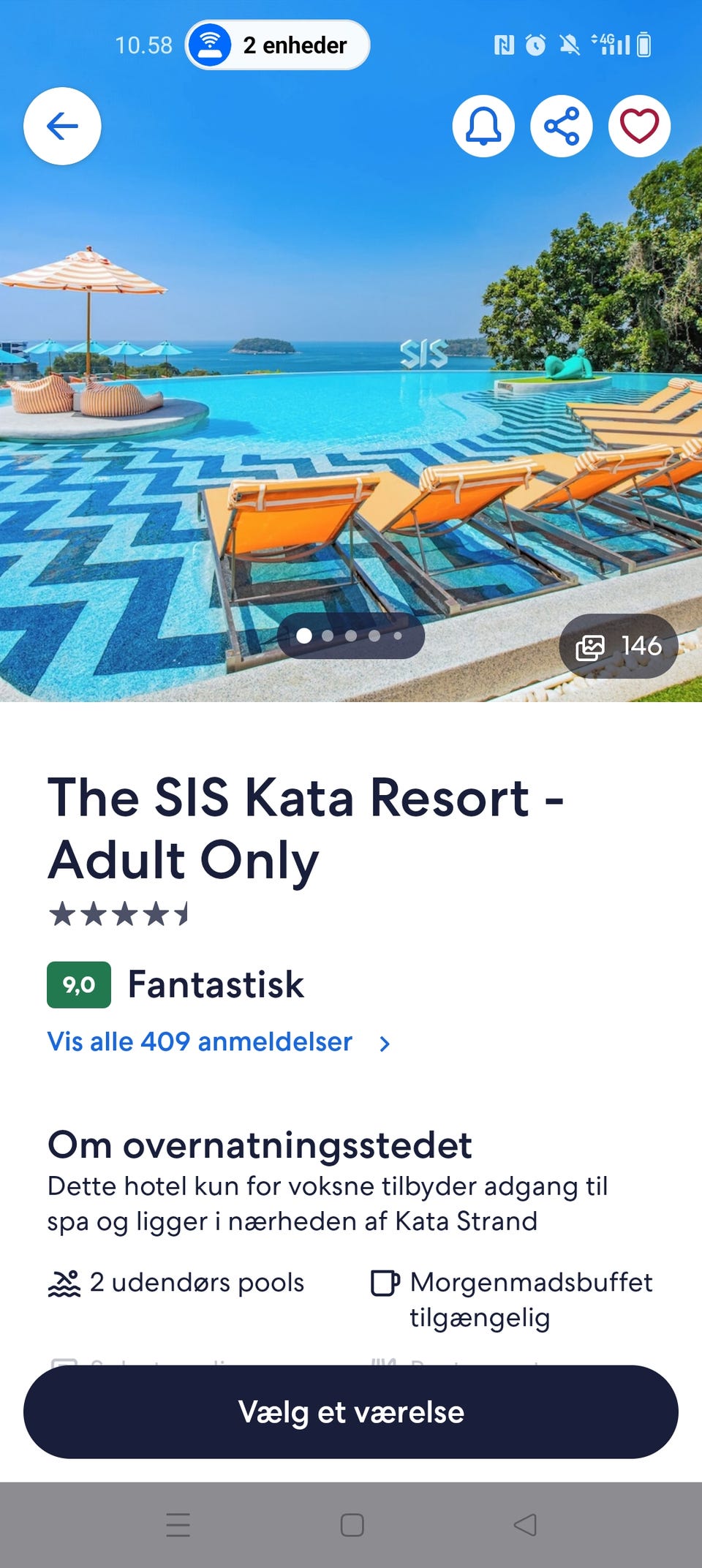Tap Om overnatningsstedet section heading
Image resolution: width=702 pixels, height=1568 pixels.
coord(260,1145)
